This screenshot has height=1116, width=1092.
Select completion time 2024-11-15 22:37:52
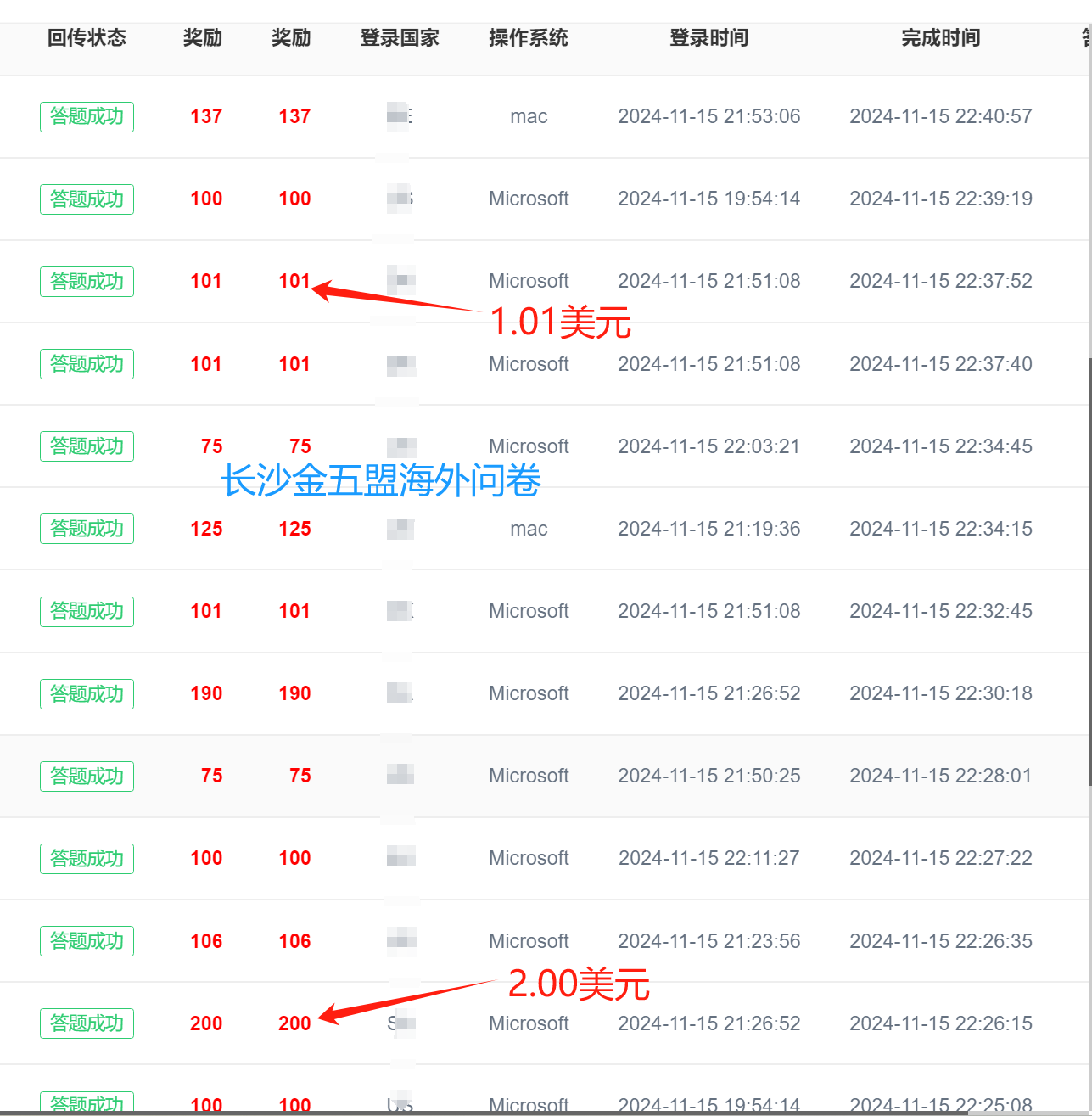[x=941, y=281]
